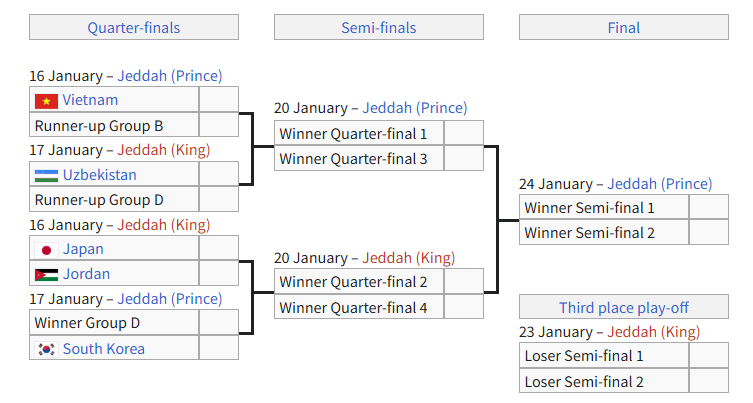This screenshot has width=753, height=403.
Task: Click Jeddah (Prince) venue for 24 January final
Action: (660, 184)
